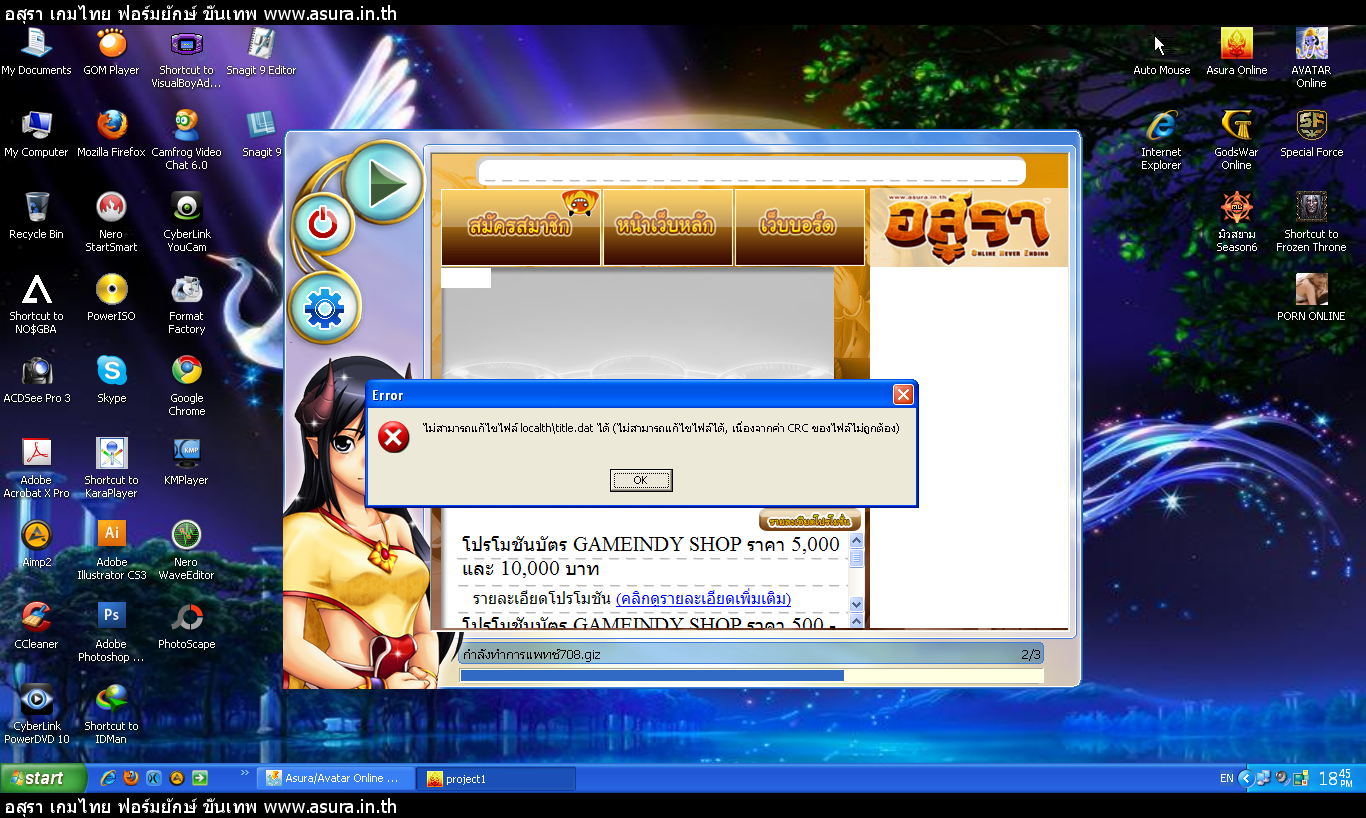
Task: Switch to Asura/Avatar Online taskbar button
Action: coord(334,778)
